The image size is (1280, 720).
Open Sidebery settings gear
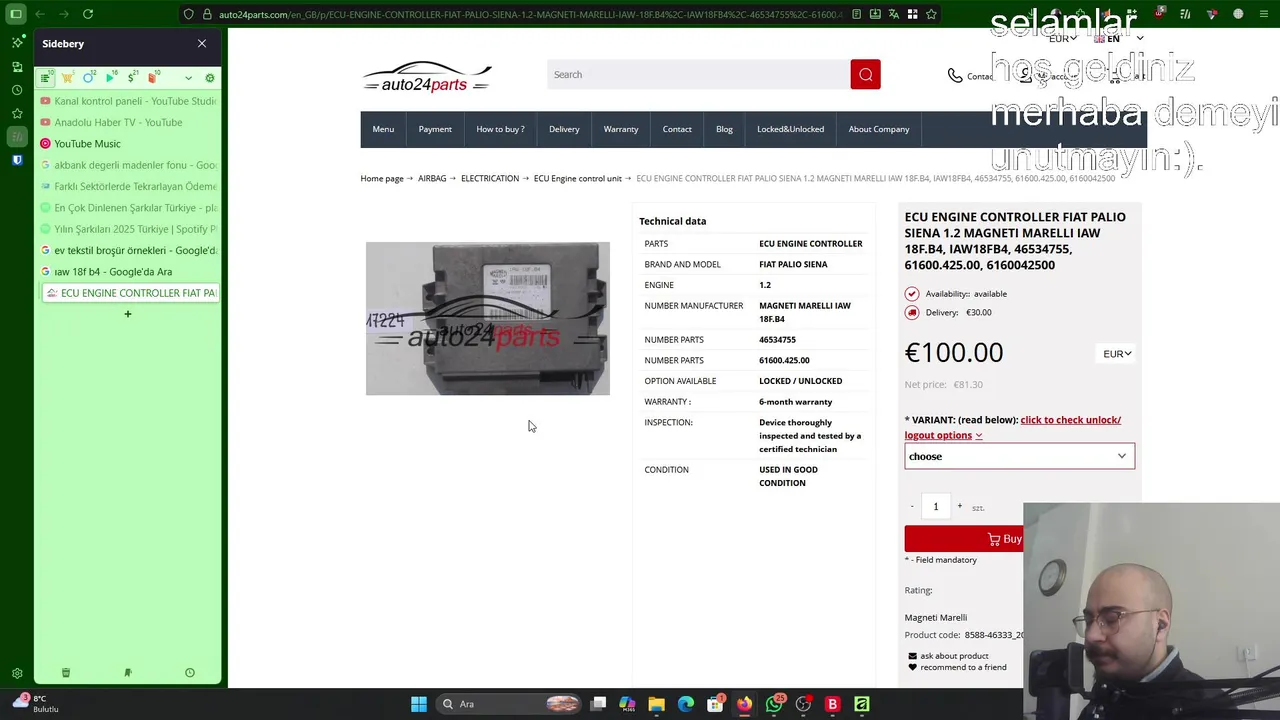click(209, 78)
